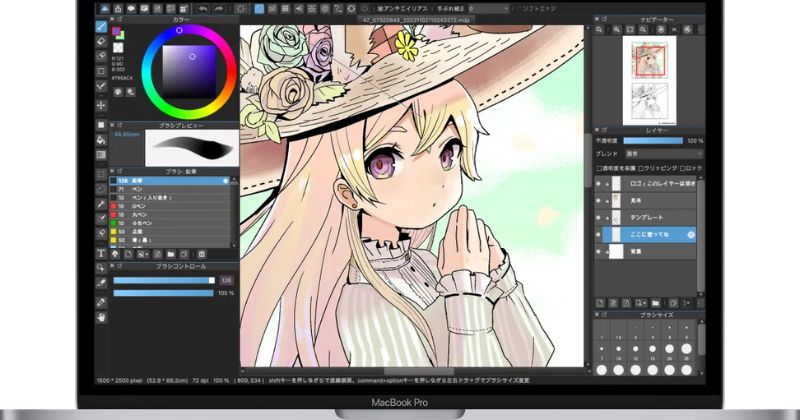
Task: Select the Brush tool
Action: 101,27
